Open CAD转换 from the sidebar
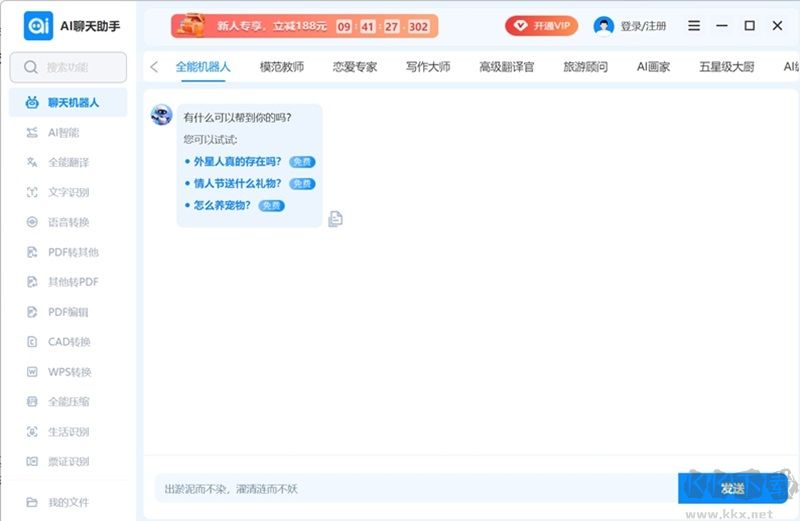The height and width of the screenshot is (521, 800). 68,342
